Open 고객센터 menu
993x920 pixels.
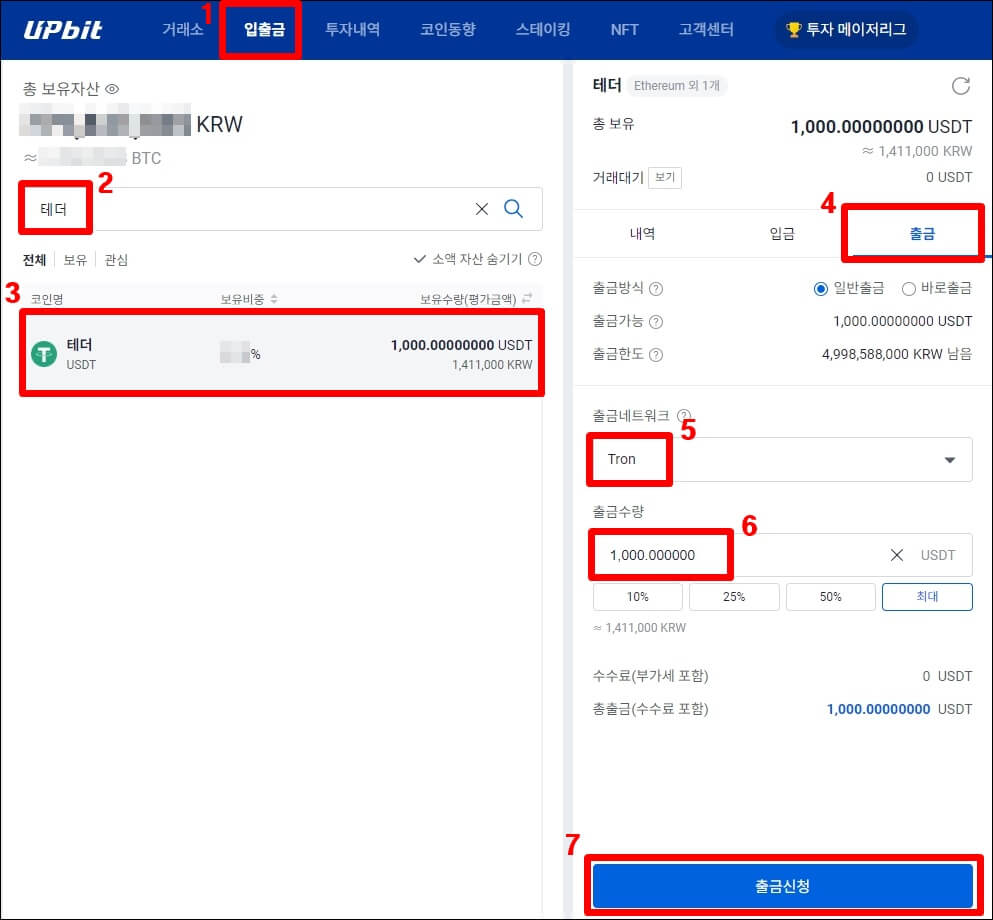pyautogui.click(x=706, y=30)
